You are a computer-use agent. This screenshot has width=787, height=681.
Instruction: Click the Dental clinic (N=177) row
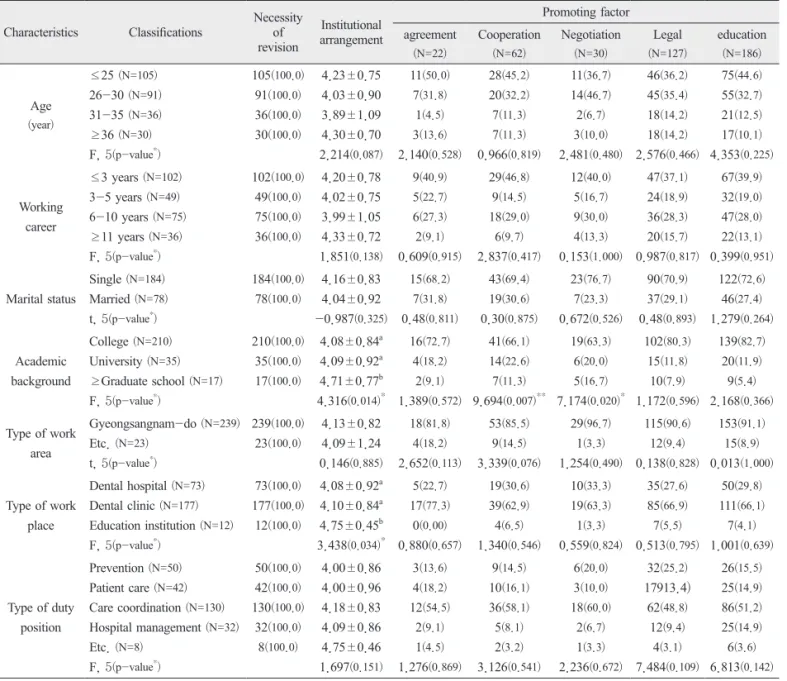[392, 506]
